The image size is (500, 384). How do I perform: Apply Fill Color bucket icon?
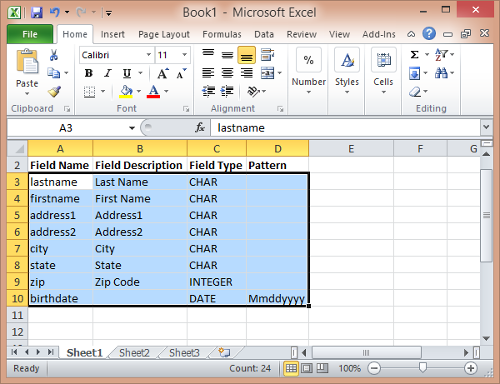click(126, 91)
